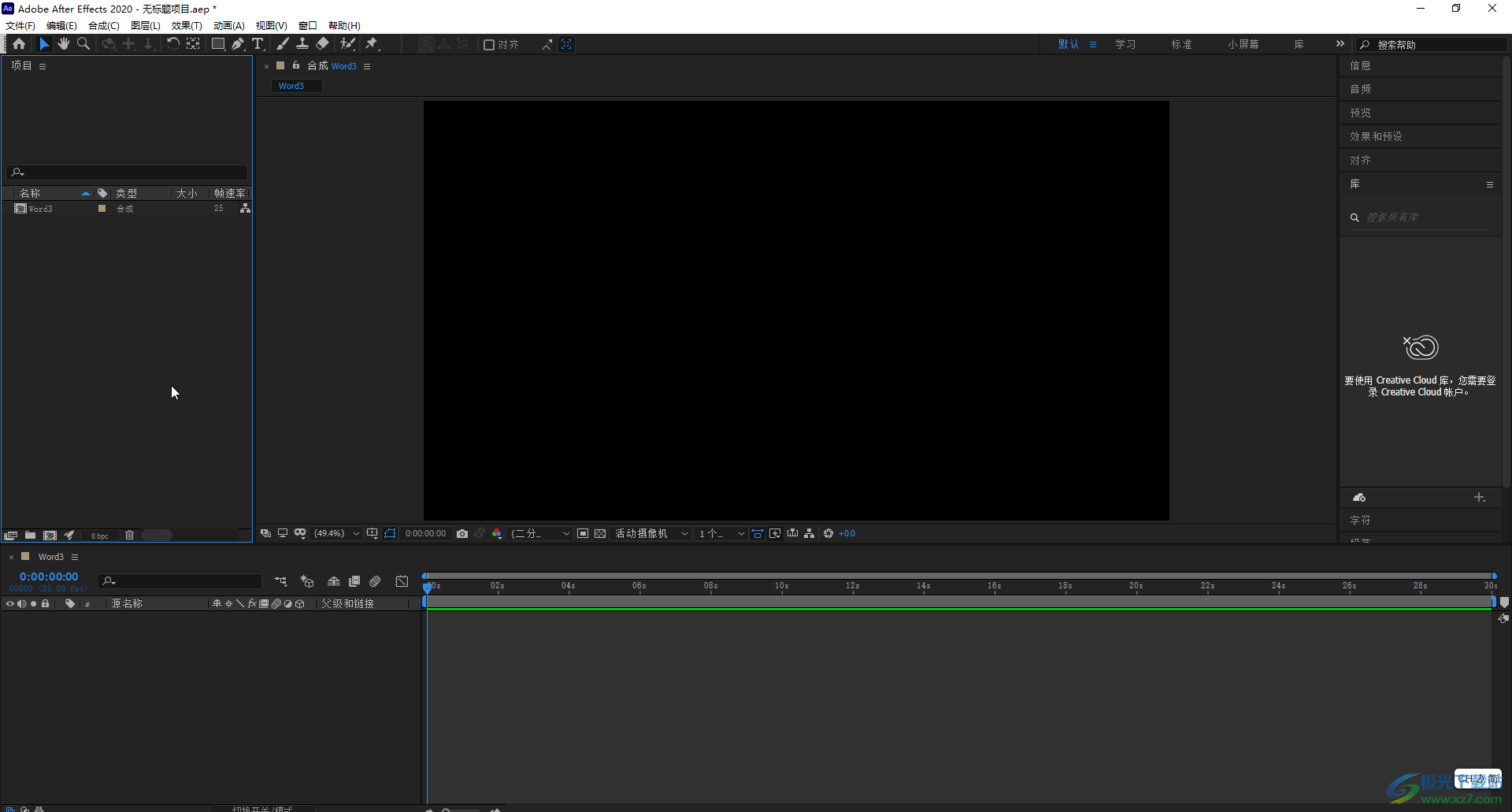Open magnification ratio (49.4%) dropdown

coord(337,533)
